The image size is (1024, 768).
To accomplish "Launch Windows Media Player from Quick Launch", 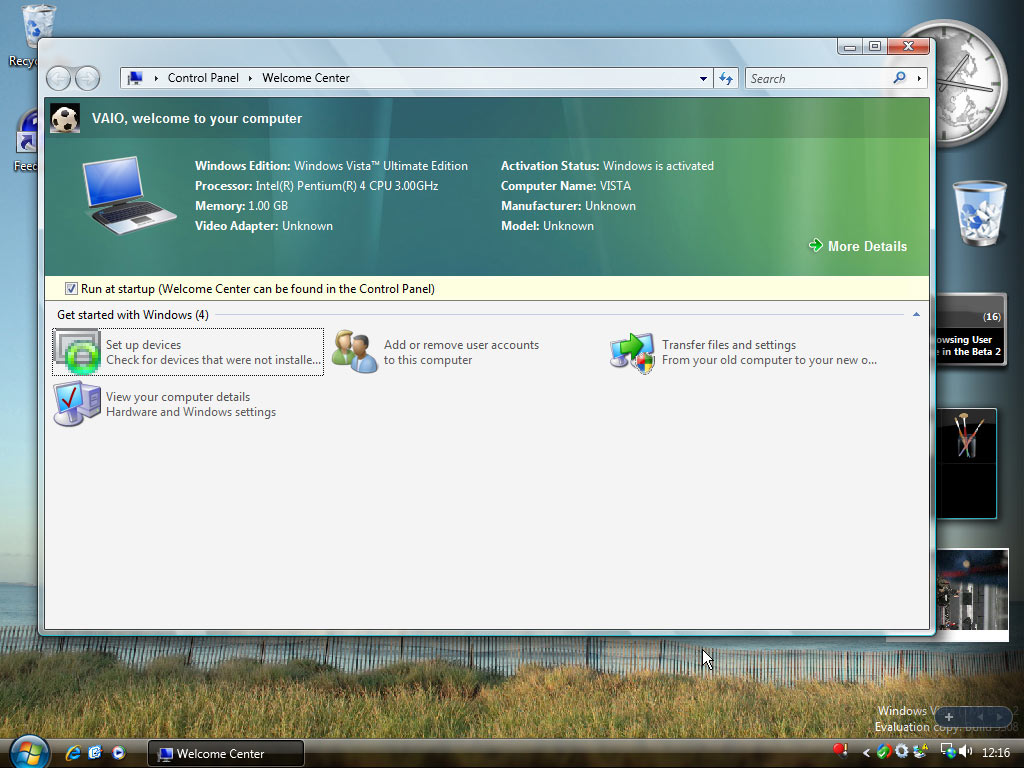I will 118,753.
